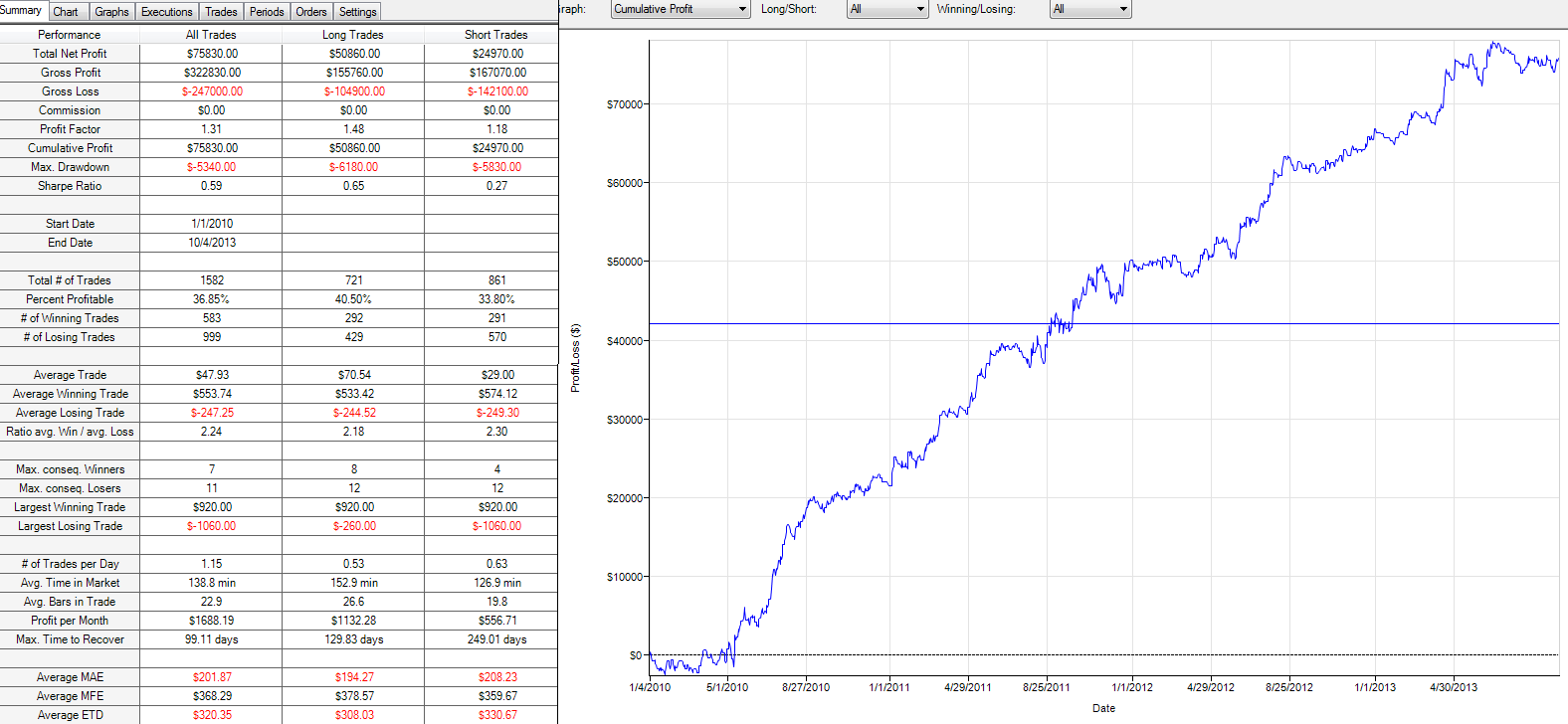This screenshot has height=724, width=1568.
Task: Click the Average MAE row label
Action: [70, 677]
